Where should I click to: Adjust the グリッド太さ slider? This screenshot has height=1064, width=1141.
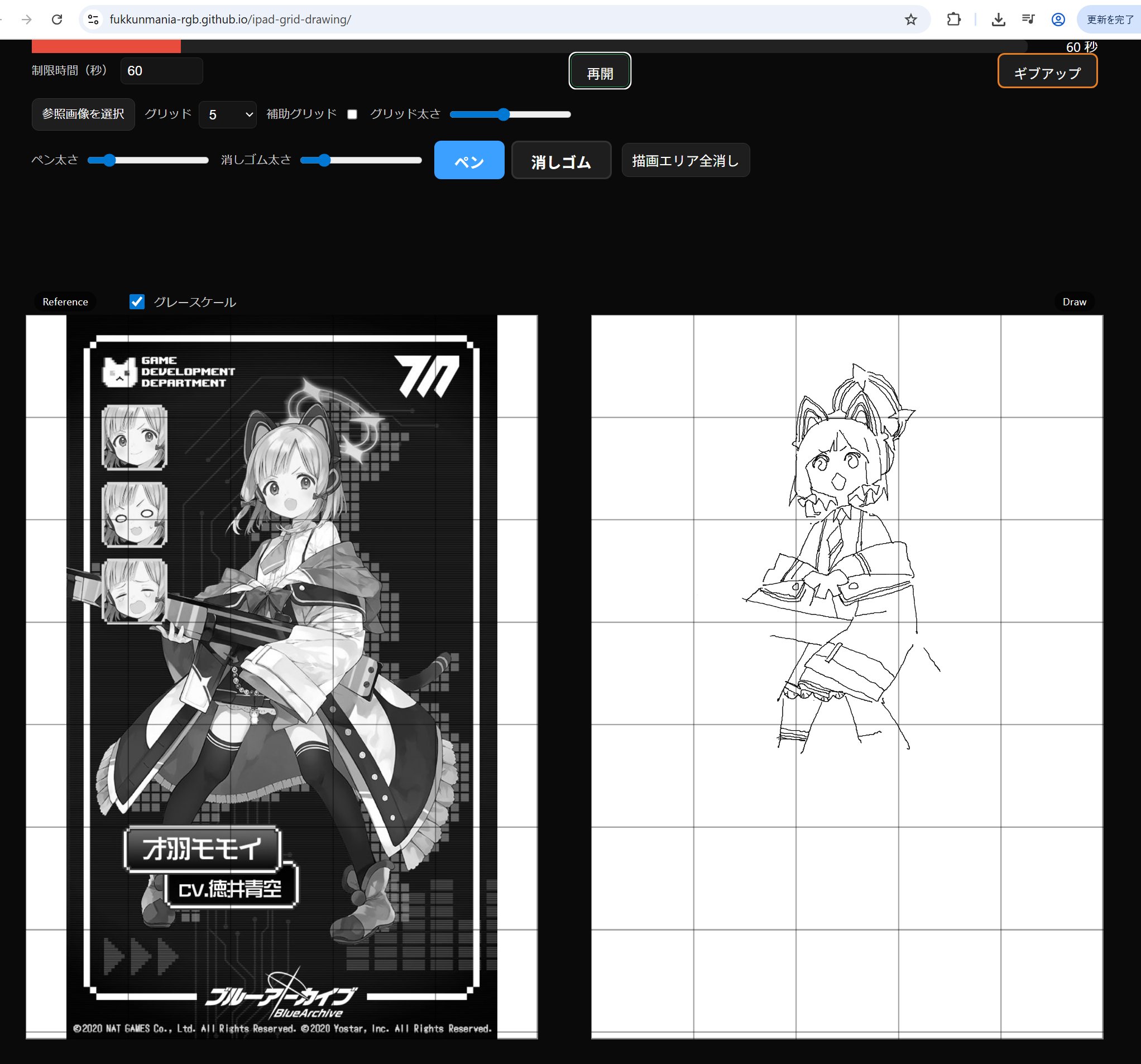(510, 114)
